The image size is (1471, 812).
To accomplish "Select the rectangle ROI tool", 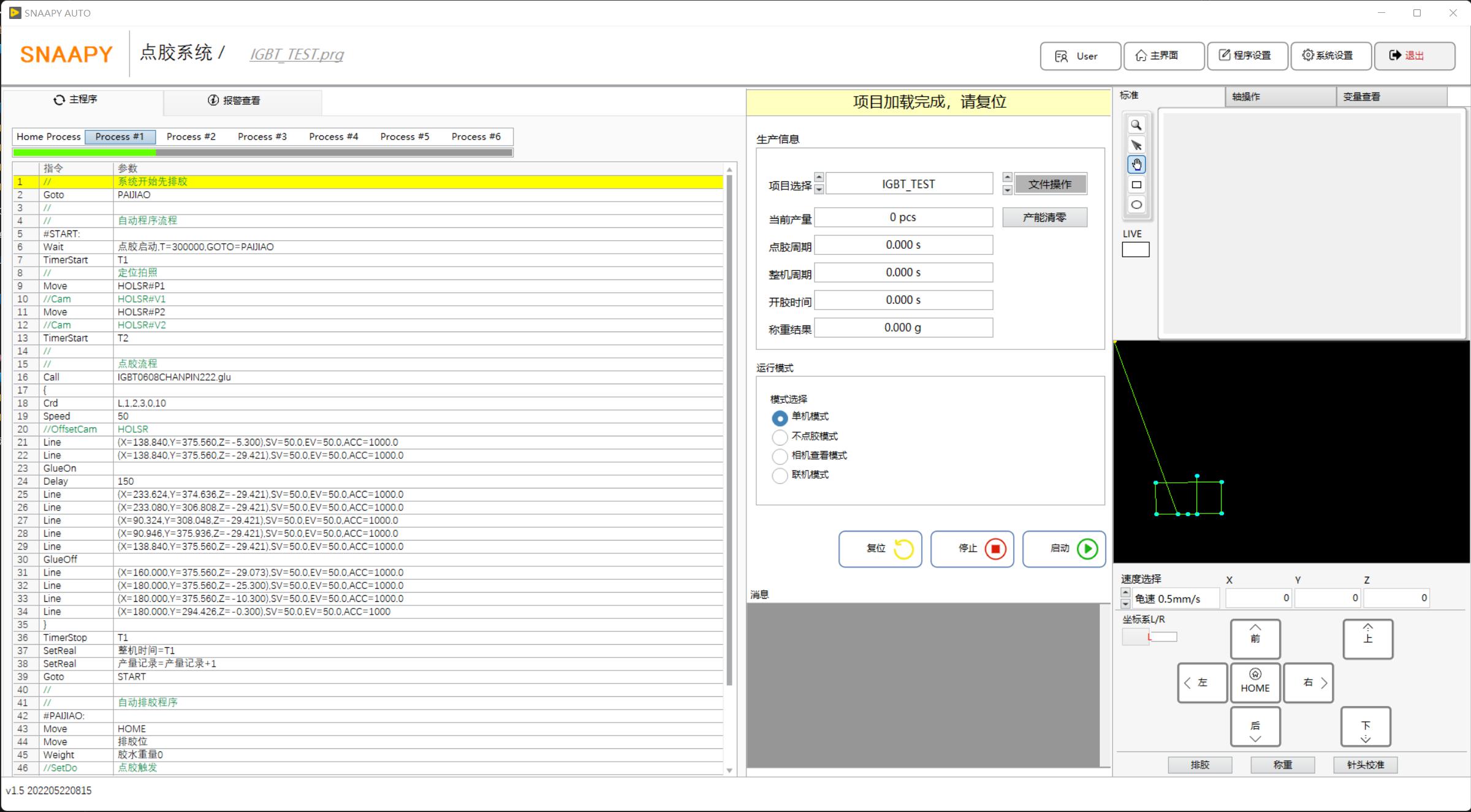I will (1136, 184).
